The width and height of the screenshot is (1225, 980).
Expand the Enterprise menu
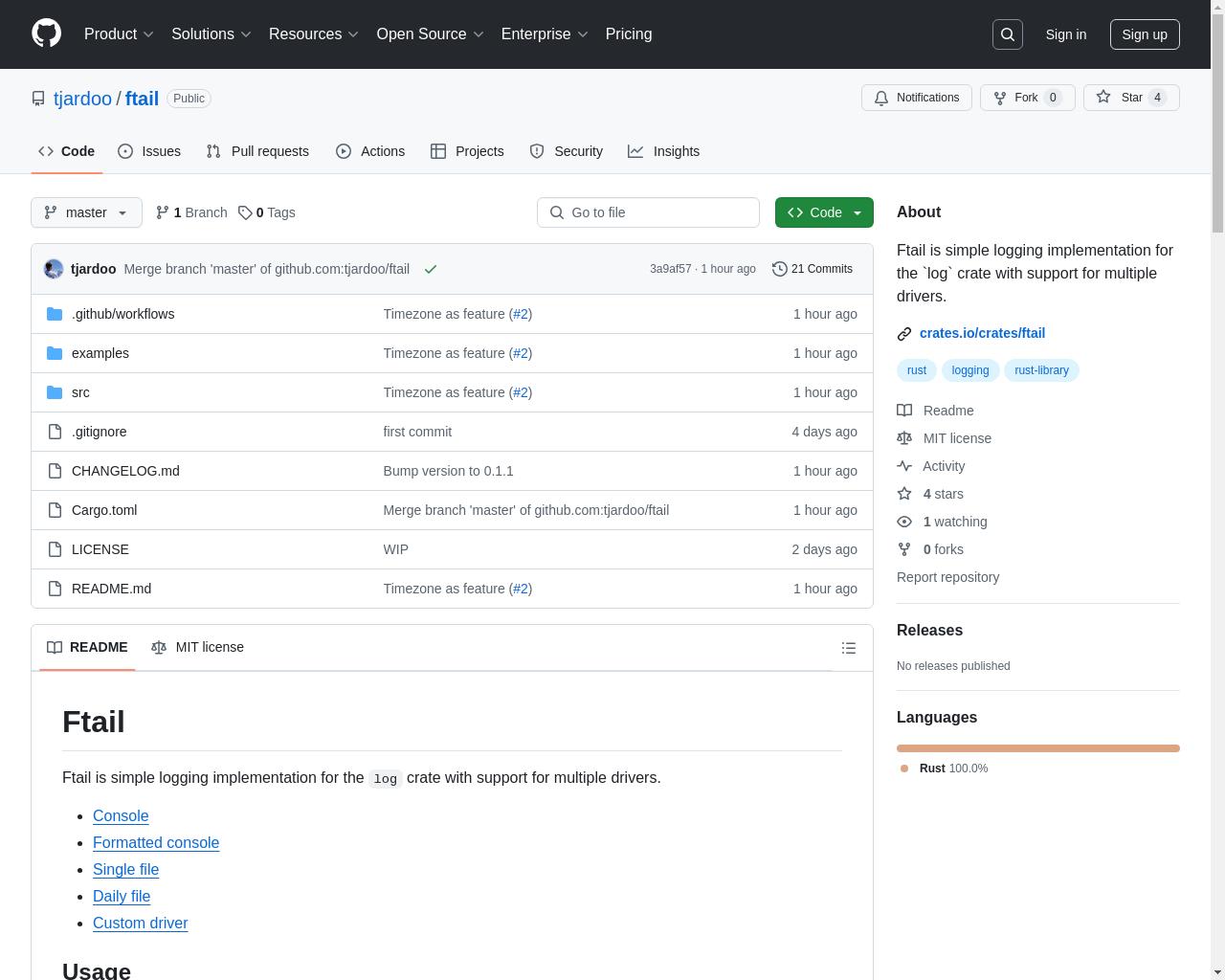544,33
